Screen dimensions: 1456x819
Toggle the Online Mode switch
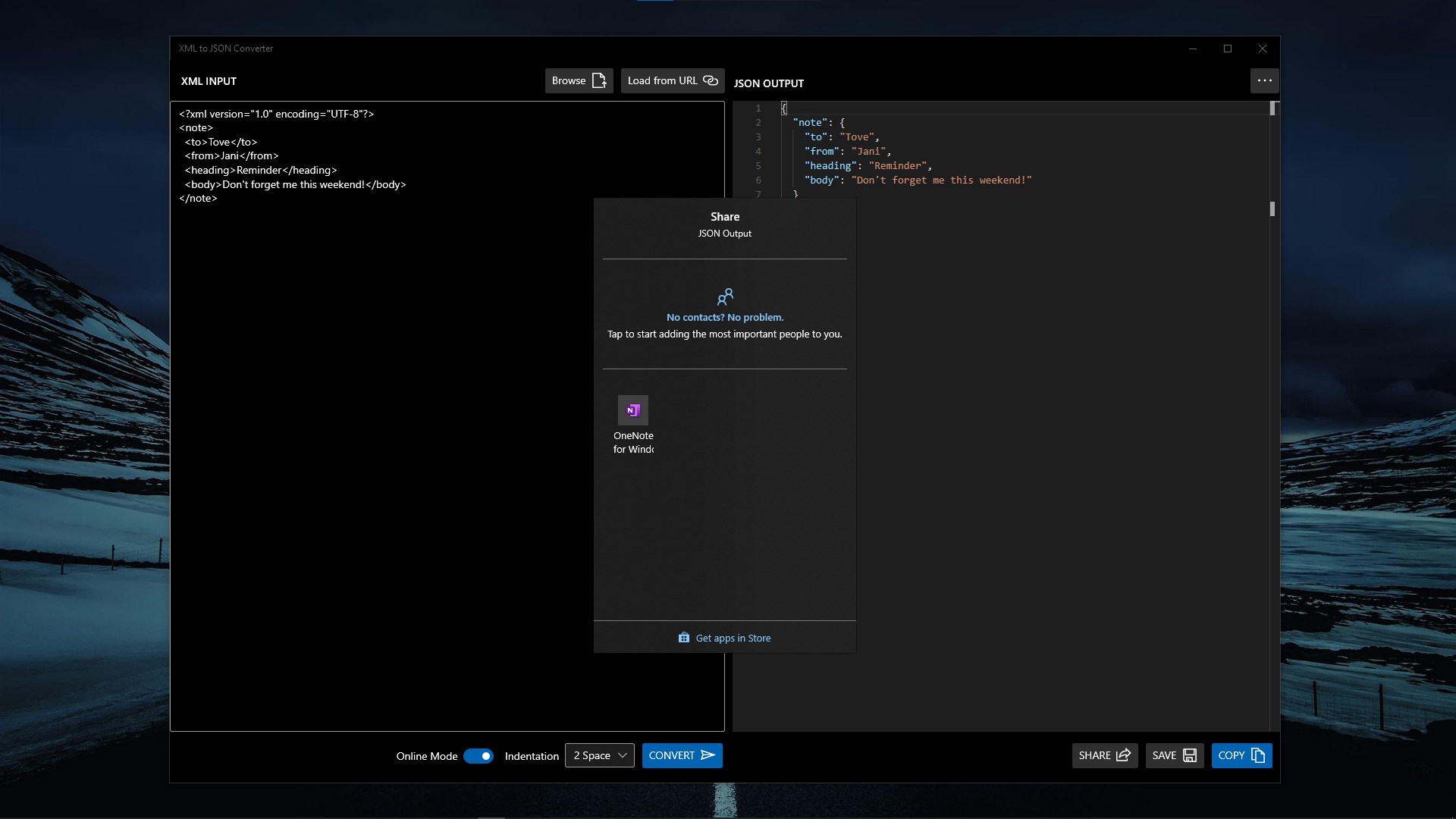[x=479, y=756]
